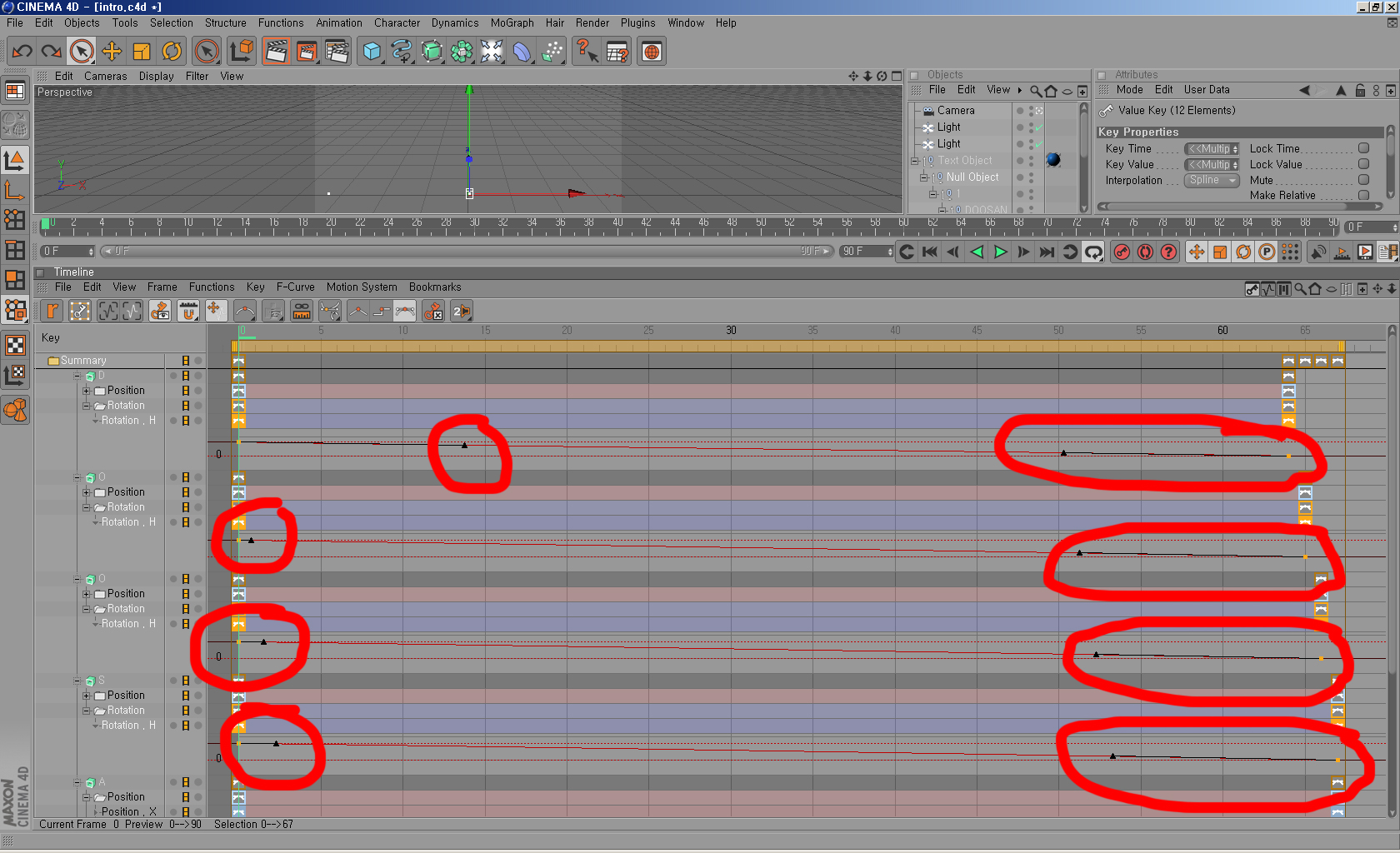Open the timeline Motion System menu

[x=362, y=287]
